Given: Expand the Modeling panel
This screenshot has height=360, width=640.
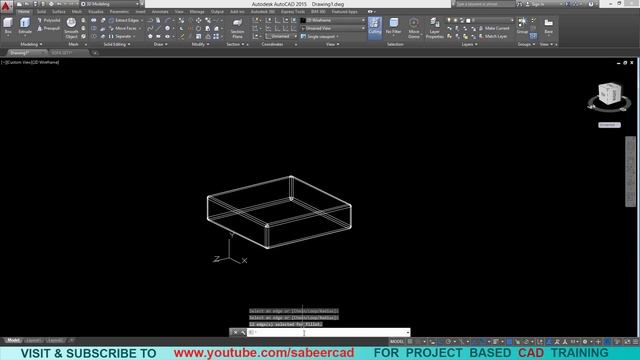Looking at the screenshot, I should [x=31, y=44].
